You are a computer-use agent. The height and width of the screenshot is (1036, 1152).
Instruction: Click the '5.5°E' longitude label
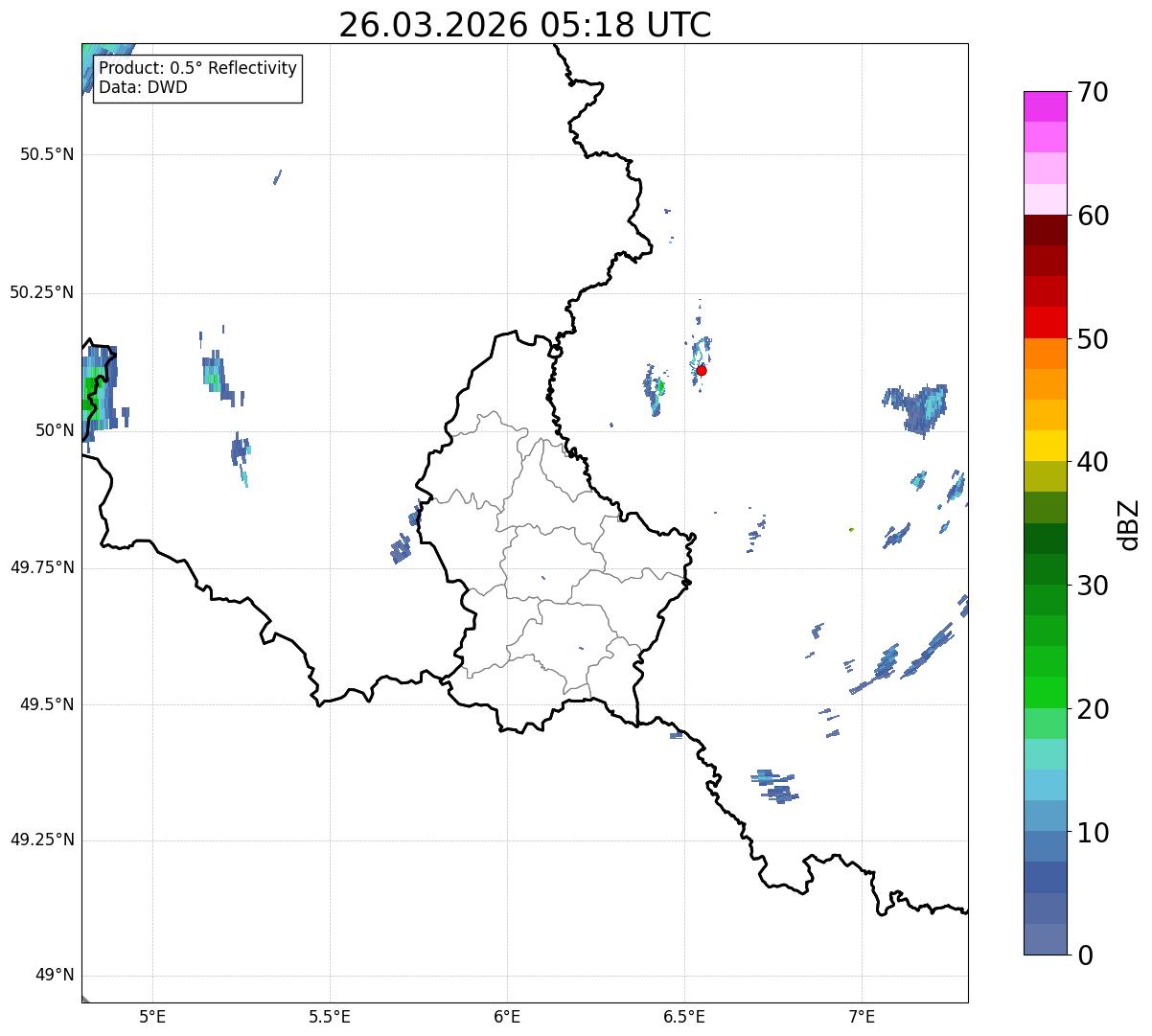point(330,1017)
